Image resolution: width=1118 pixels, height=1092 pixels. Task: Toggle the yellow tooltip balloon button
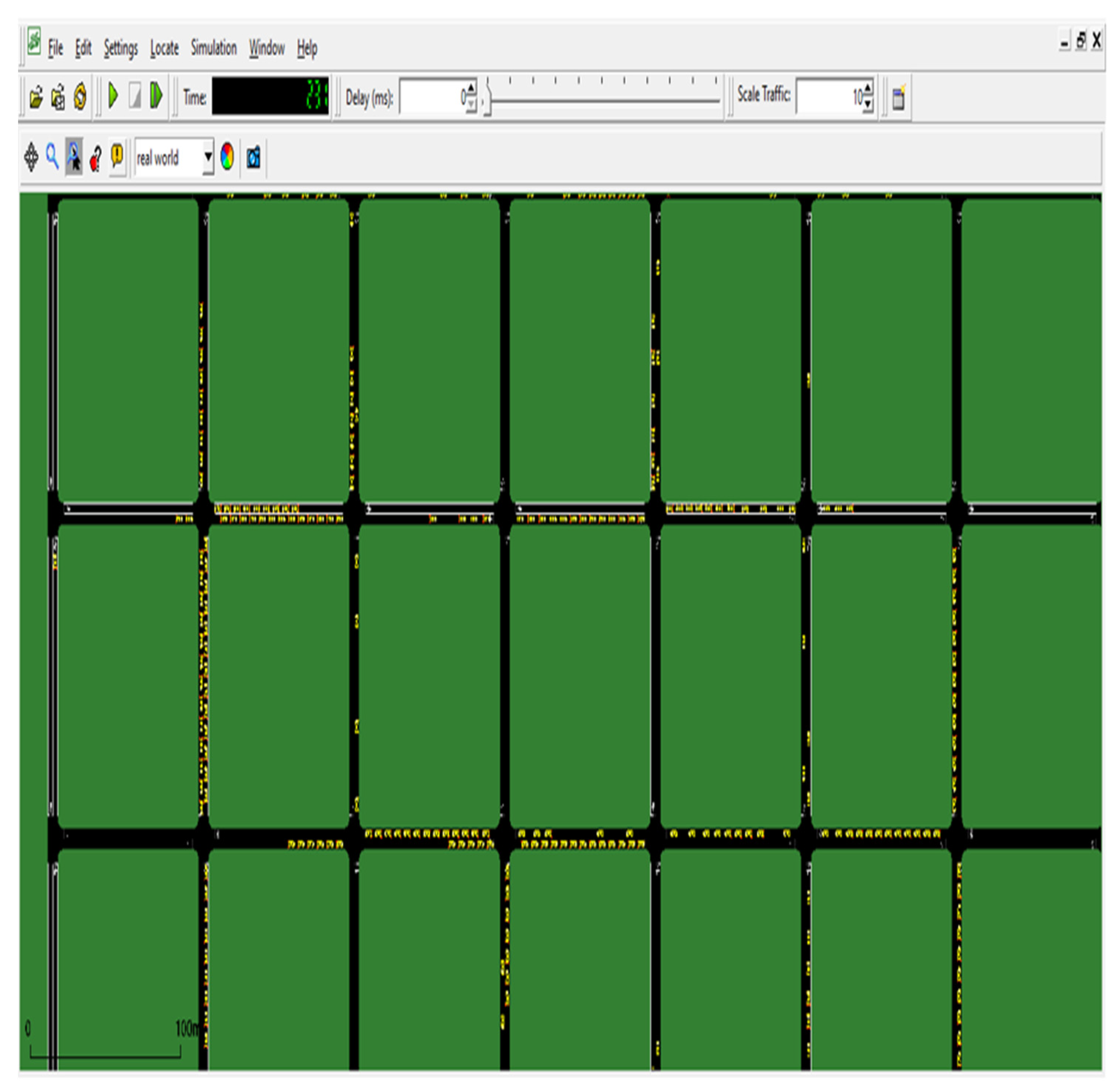[x=117, y=156]
